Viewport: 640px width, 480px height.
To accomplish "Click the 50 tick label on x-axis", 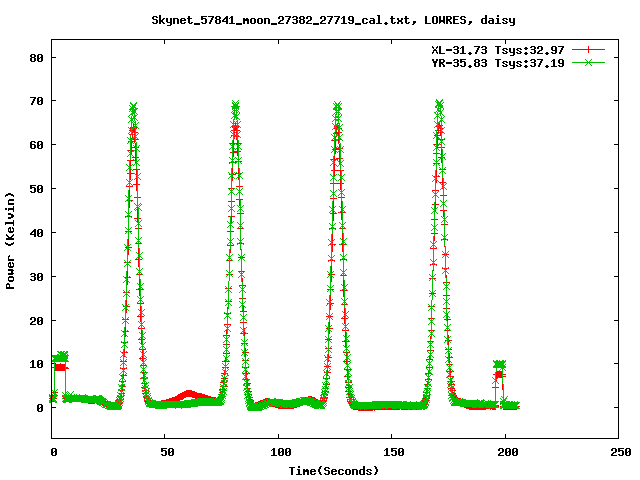I will [167, 452].
